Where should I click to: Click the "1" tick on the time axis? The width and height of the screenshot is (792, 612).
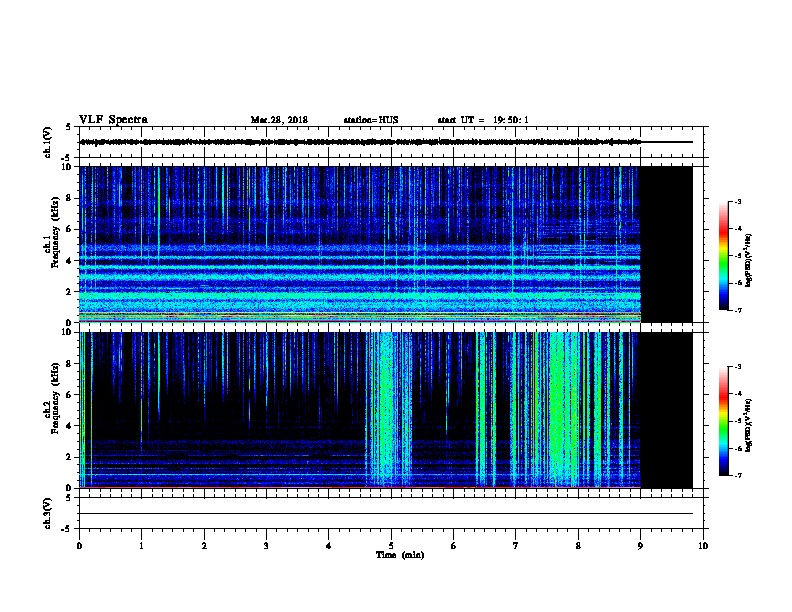tap(141, 546)
